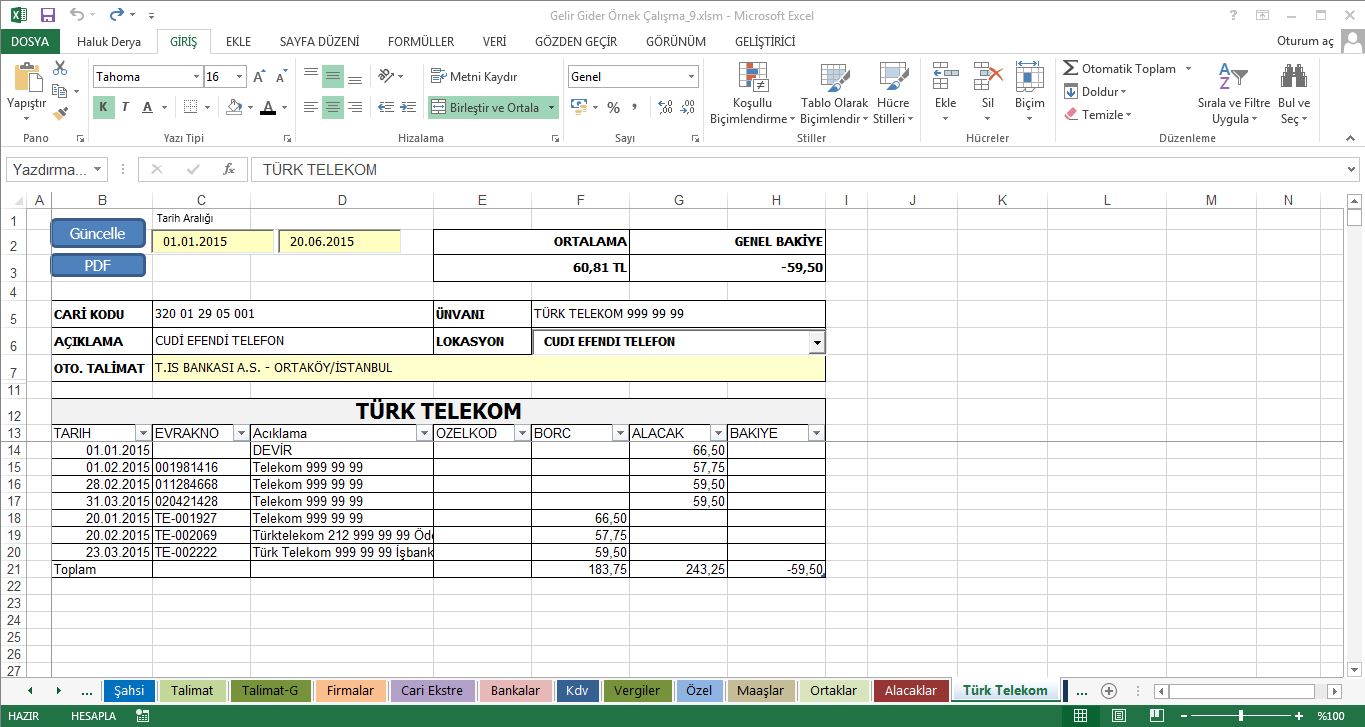Click the insert function fx icon
Viewport: 1365px width, 727px height.
click(x=228, y=169)
